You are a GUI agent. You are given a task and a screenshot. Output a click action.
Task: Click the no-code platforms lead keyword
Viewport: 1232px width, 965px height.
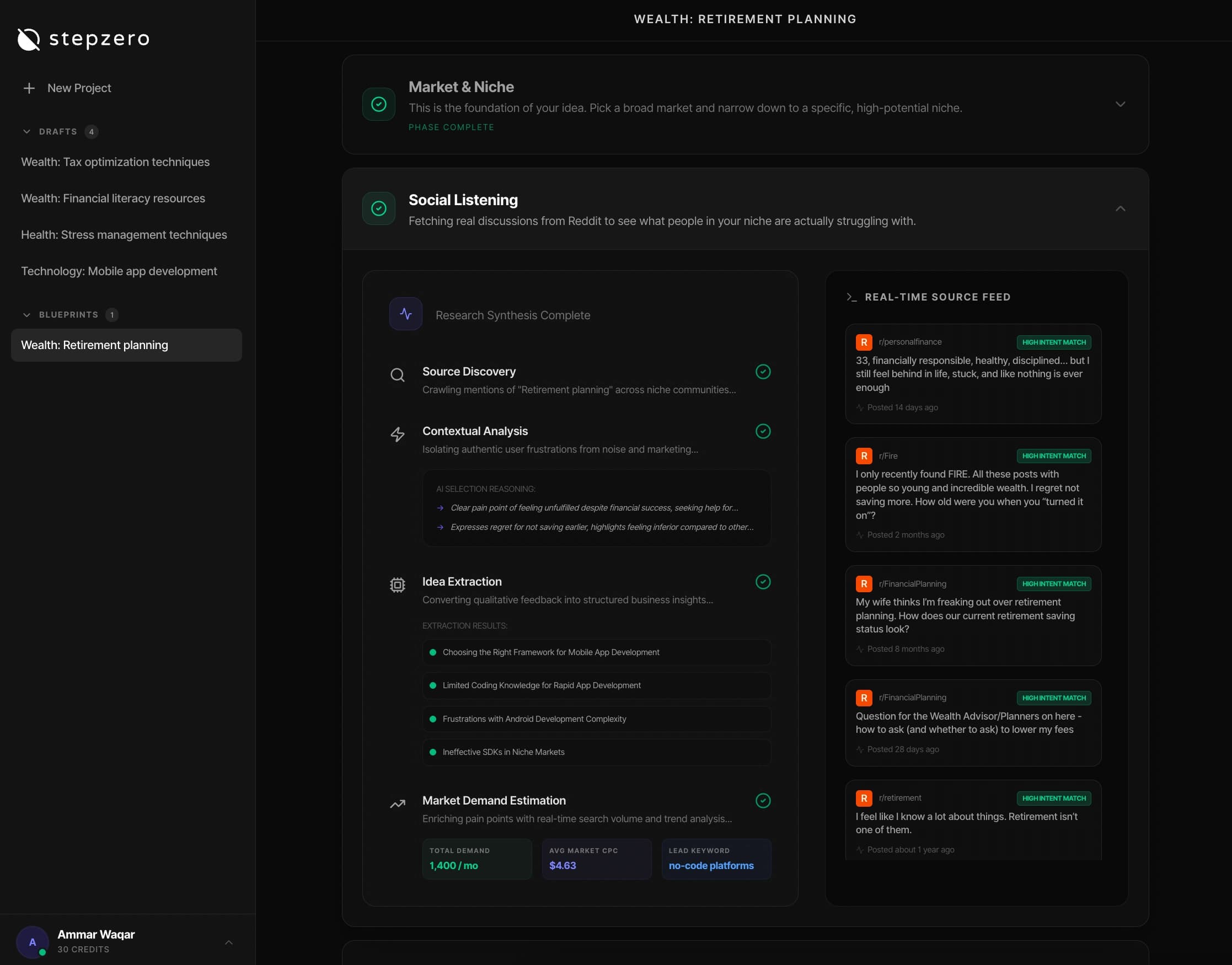click(x=711, y=865)
